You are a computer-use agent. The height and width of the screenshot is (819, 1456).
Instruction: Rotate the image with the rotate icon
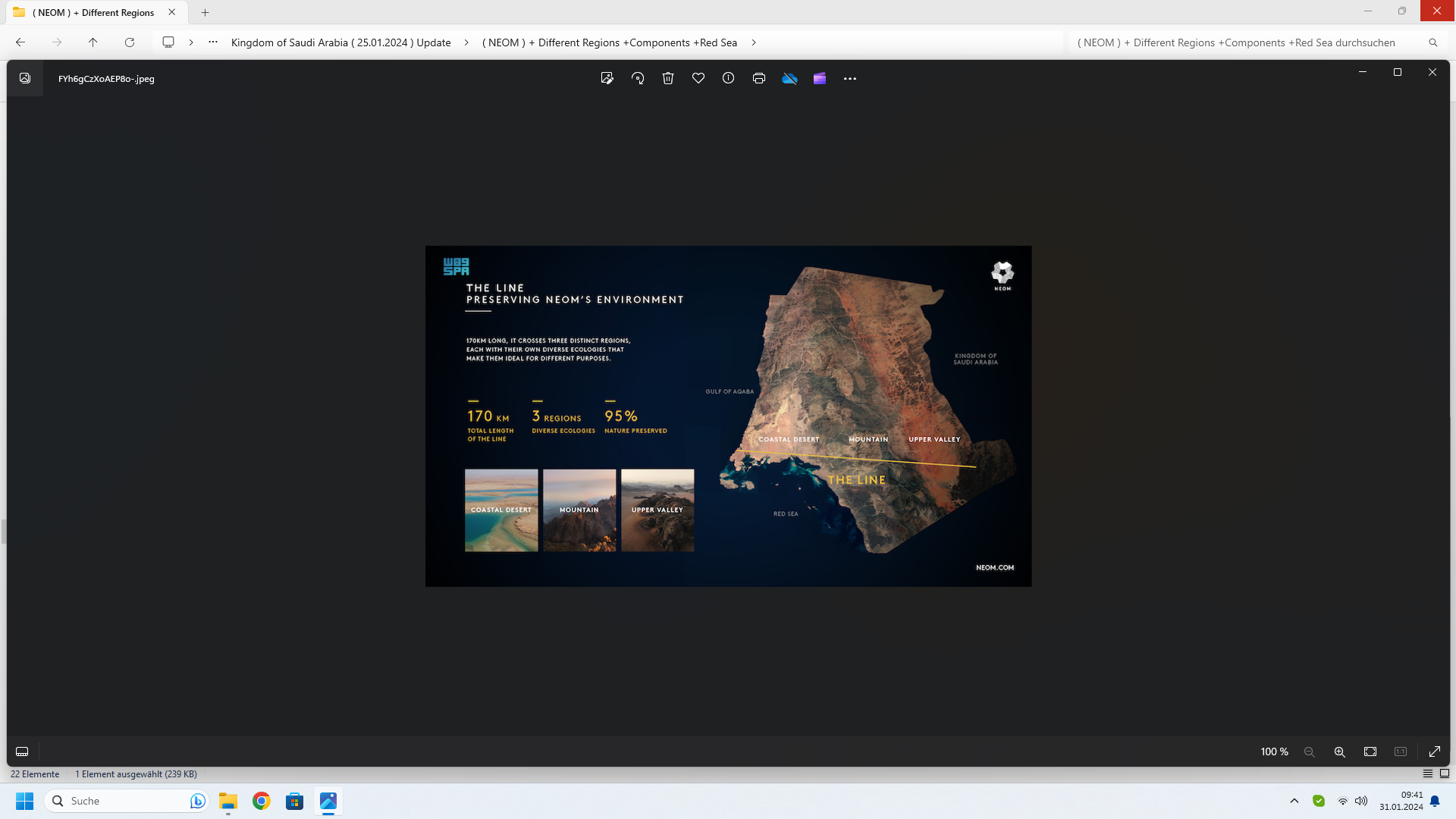coord(638,78)
